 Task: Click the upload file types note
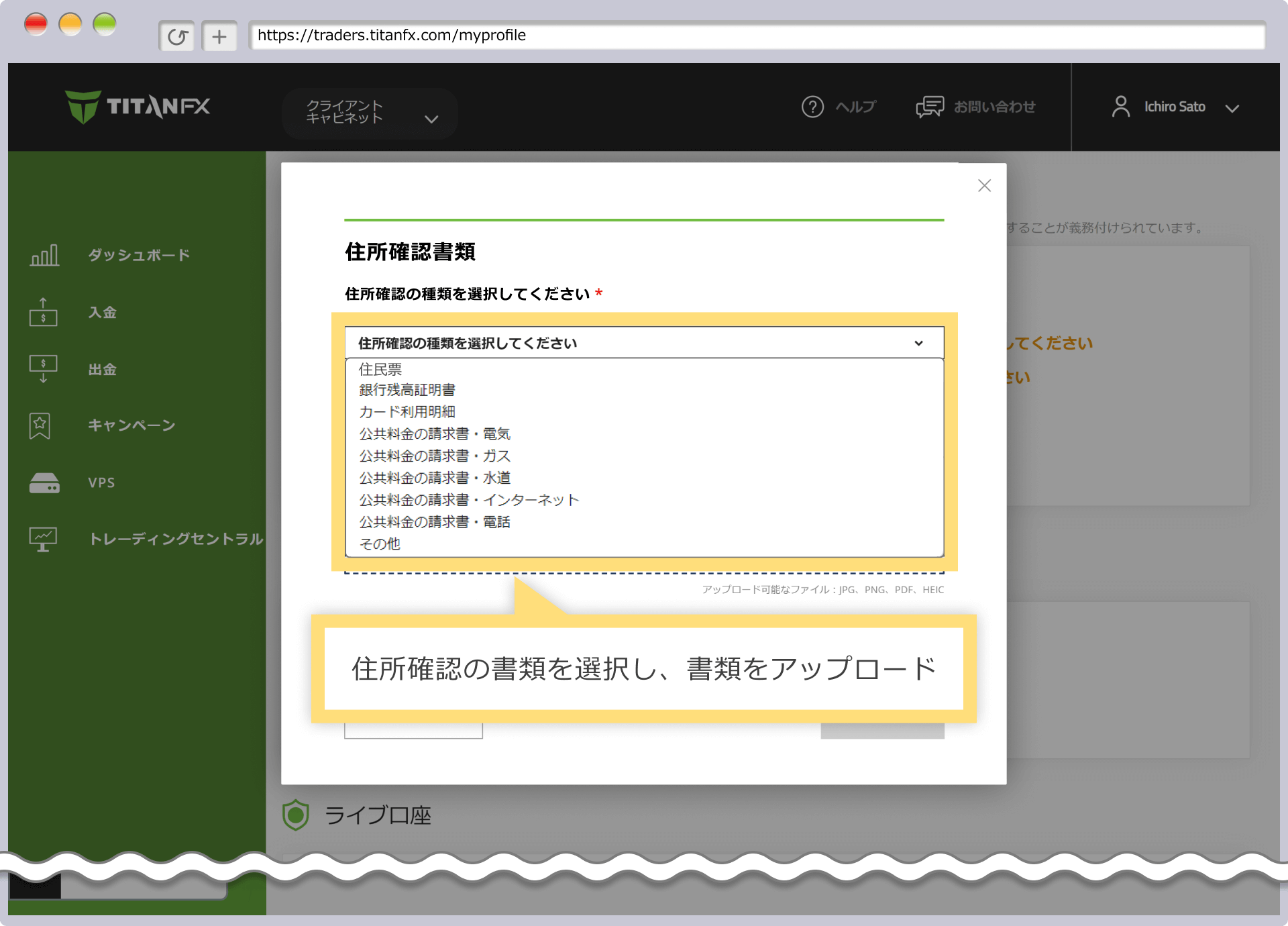(x=823, y=590)
